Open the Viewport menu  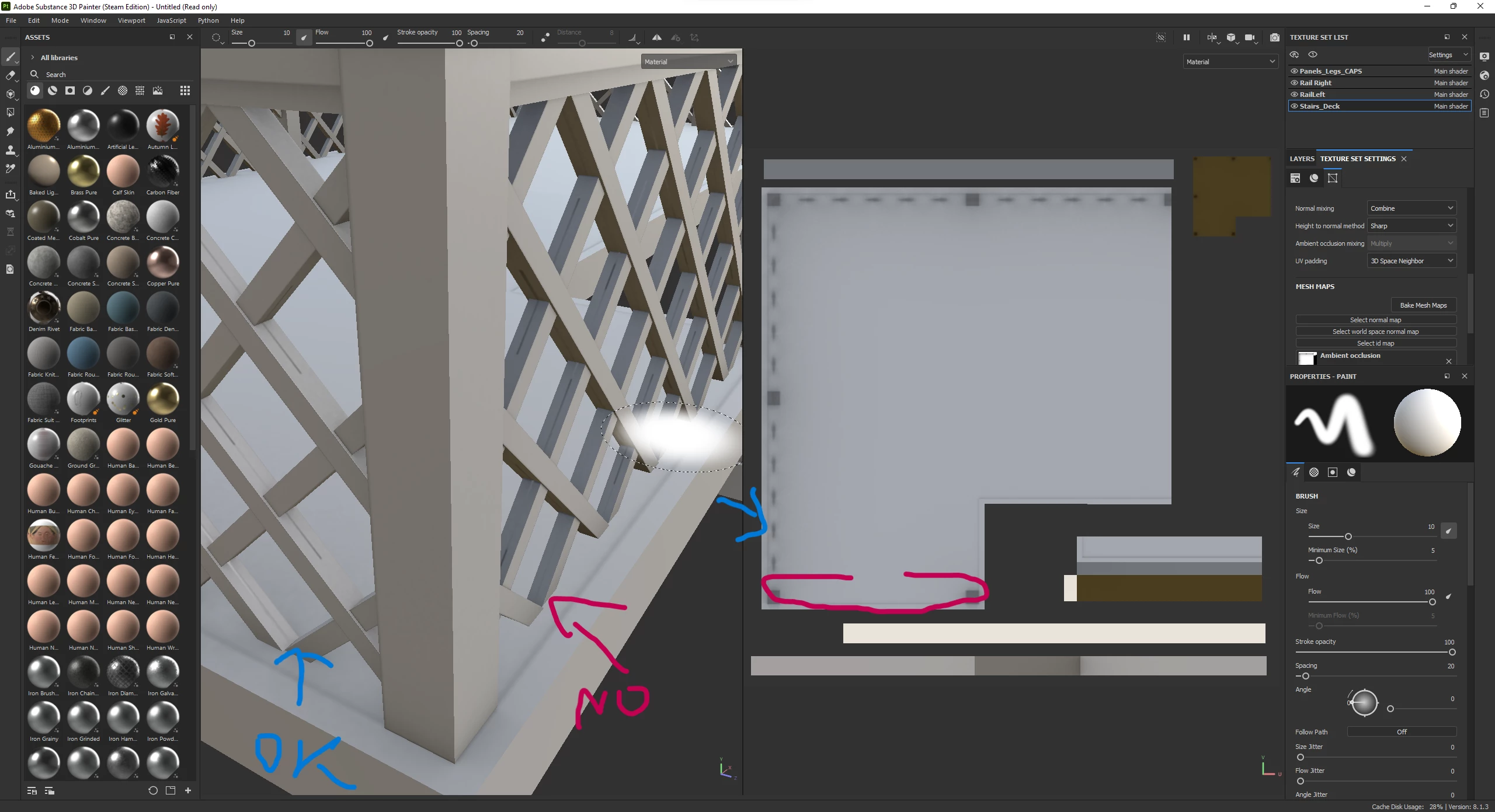click(131, 20)
